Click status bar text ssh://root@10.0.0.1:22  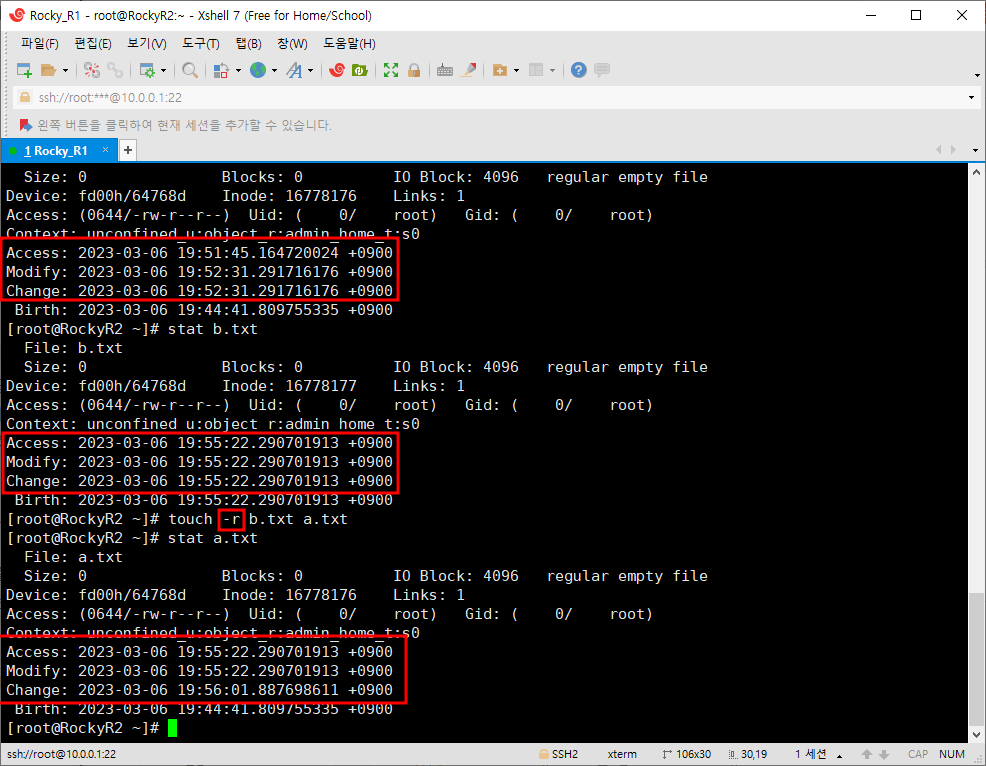(62, 754)
